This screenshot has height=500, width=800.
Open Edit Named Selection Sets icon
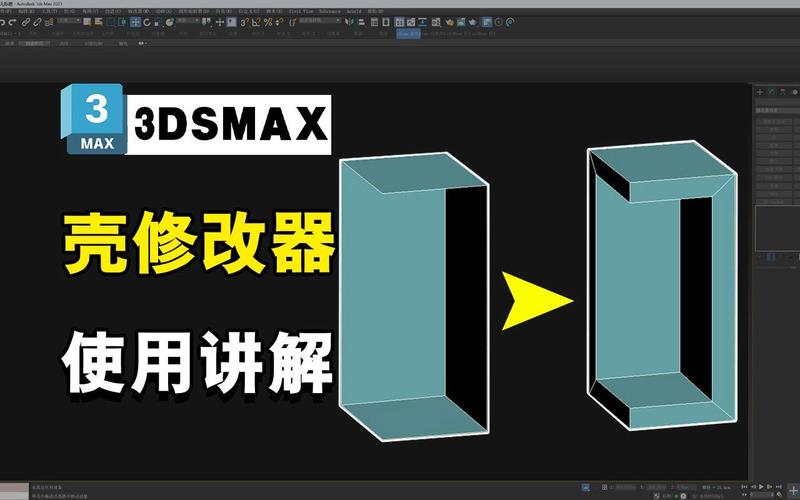point(292,22)
